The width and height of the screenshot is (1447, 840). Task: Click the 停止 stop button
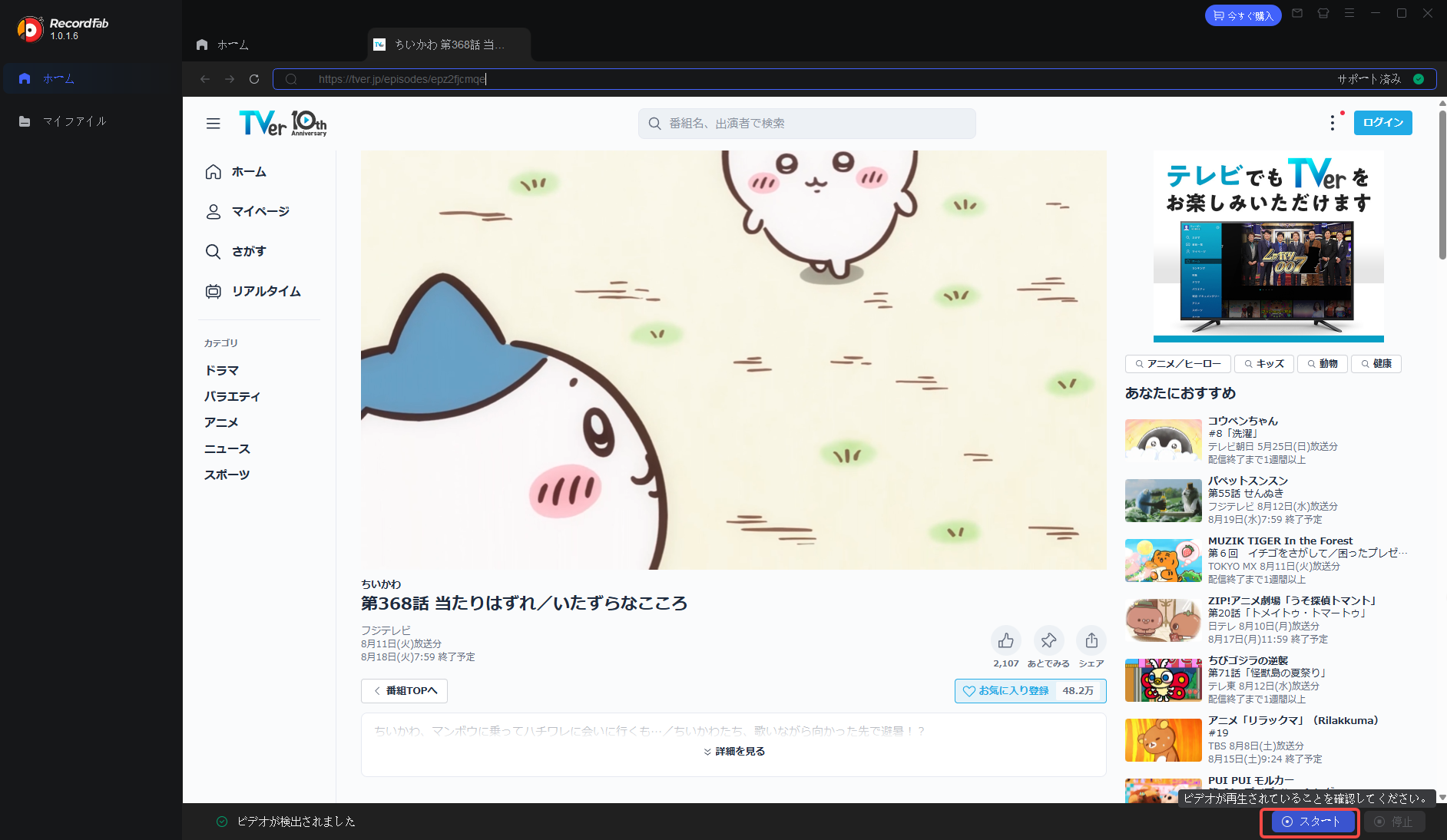pos(1394,822)
